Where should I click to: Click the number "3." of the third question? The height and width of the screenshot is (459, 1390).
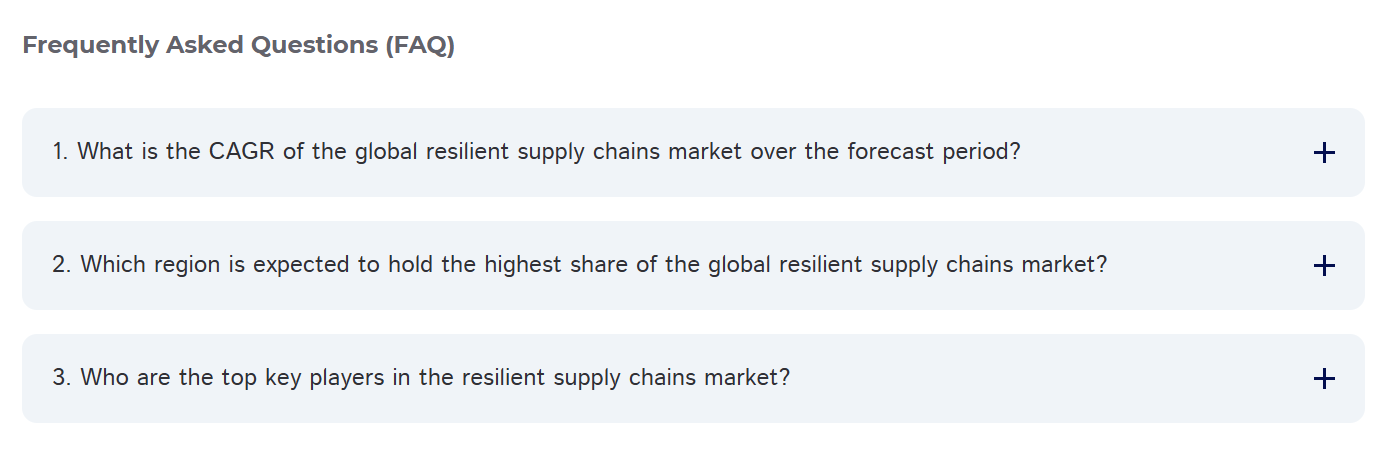(62, 378)
